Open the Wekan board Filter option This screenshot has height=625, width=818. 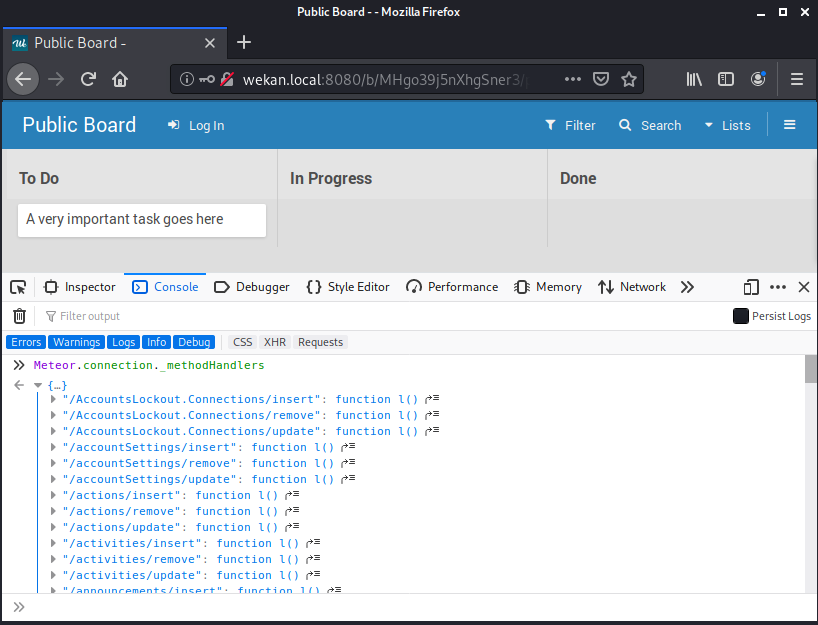coord(569,125)
